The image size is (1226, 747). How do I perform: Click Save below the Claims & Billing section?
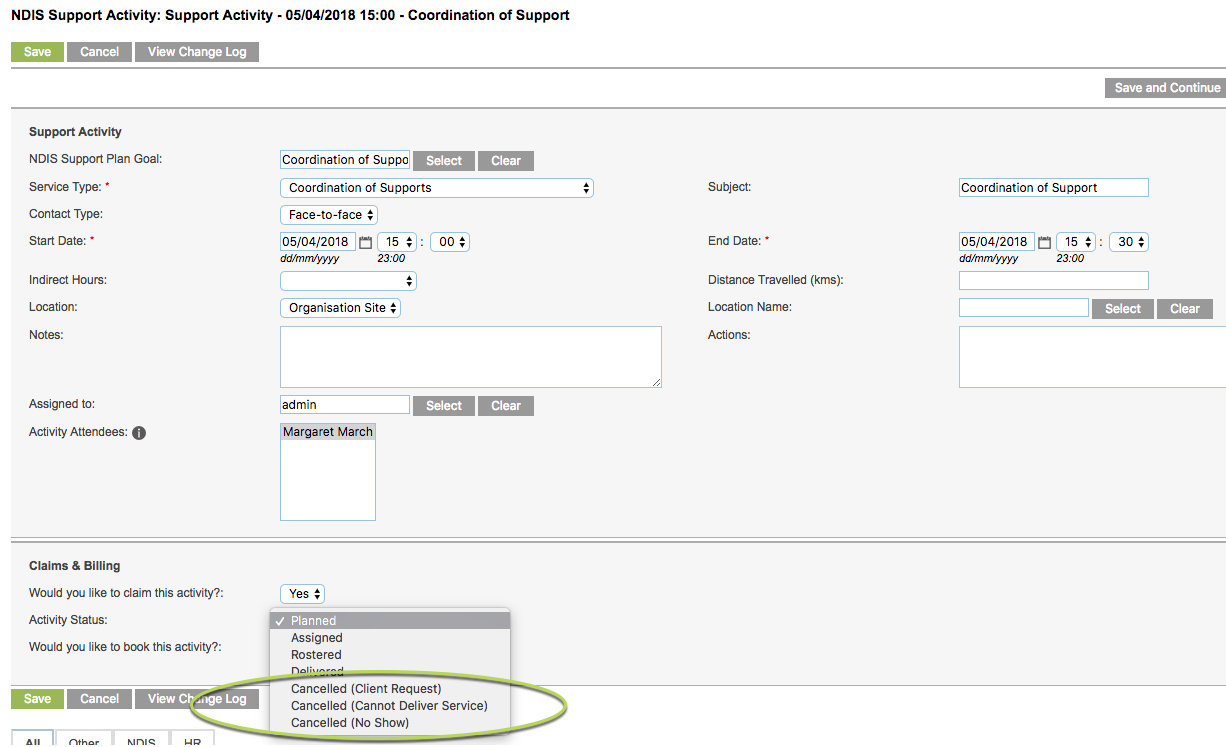37,699
